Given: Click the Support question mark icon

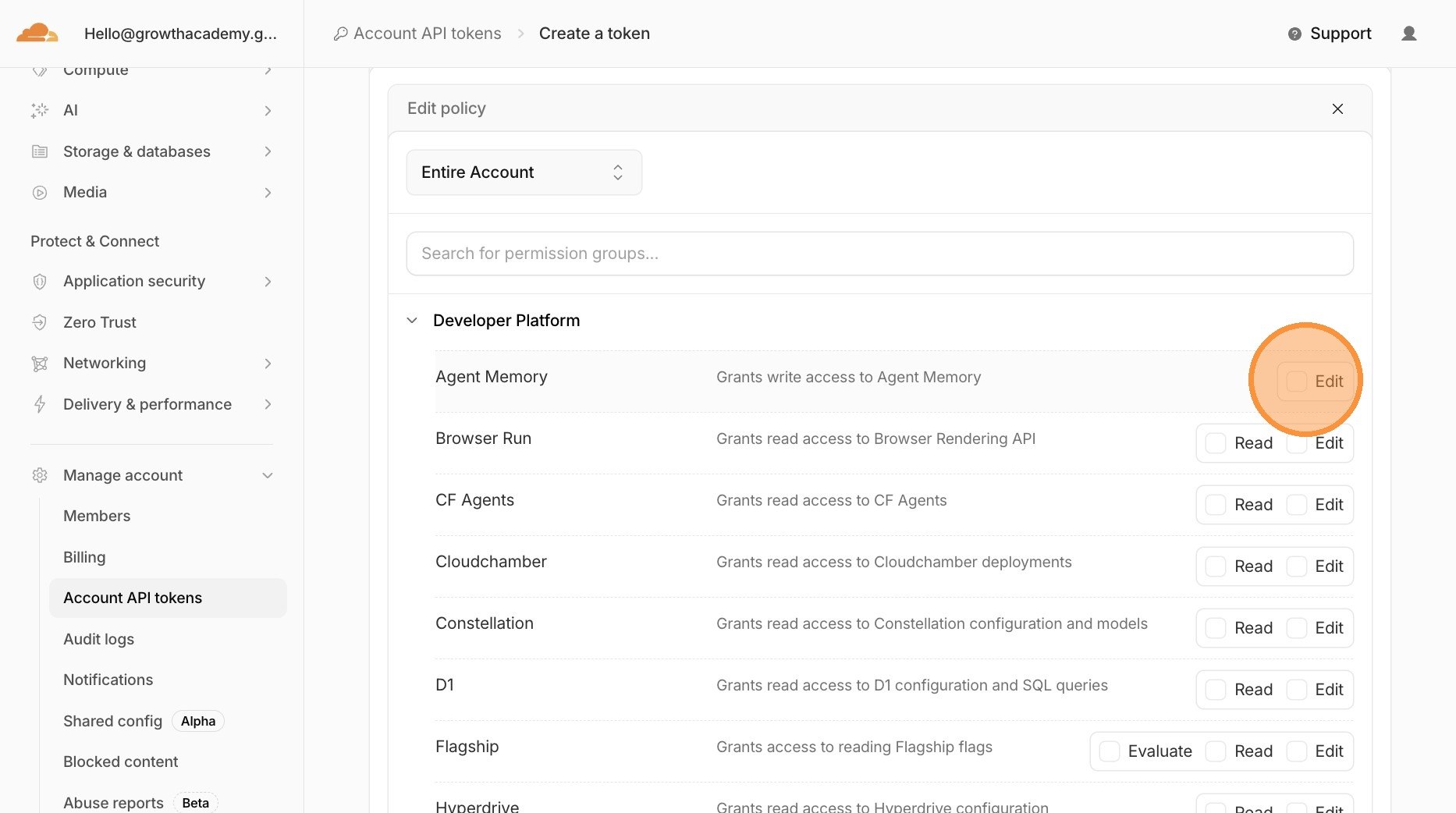Looking at the screenshot, I should pyautogui.click(x=1294, y=34).
